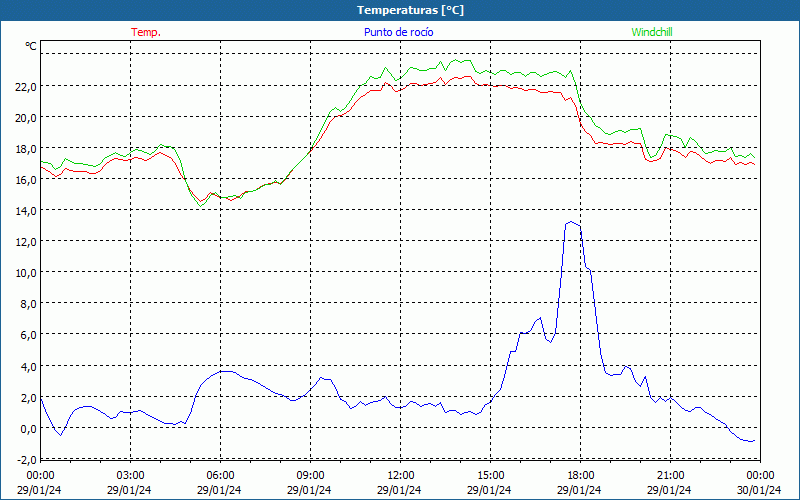The image size is (800, 500).
Task: Click the blue Punto de rocío legend label
Action: [x=398, y=32]
